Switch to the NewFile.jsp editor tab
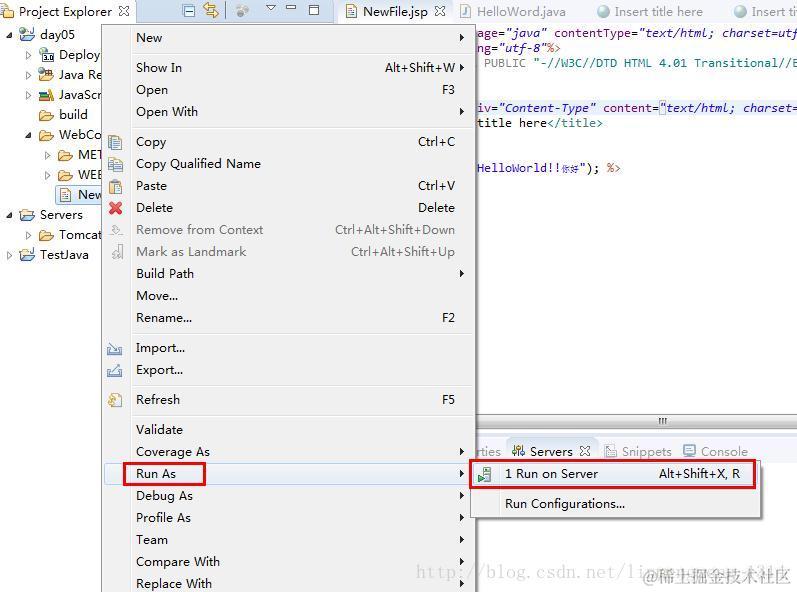This screenshot has height=592, width=797. (x=395, y=11)
